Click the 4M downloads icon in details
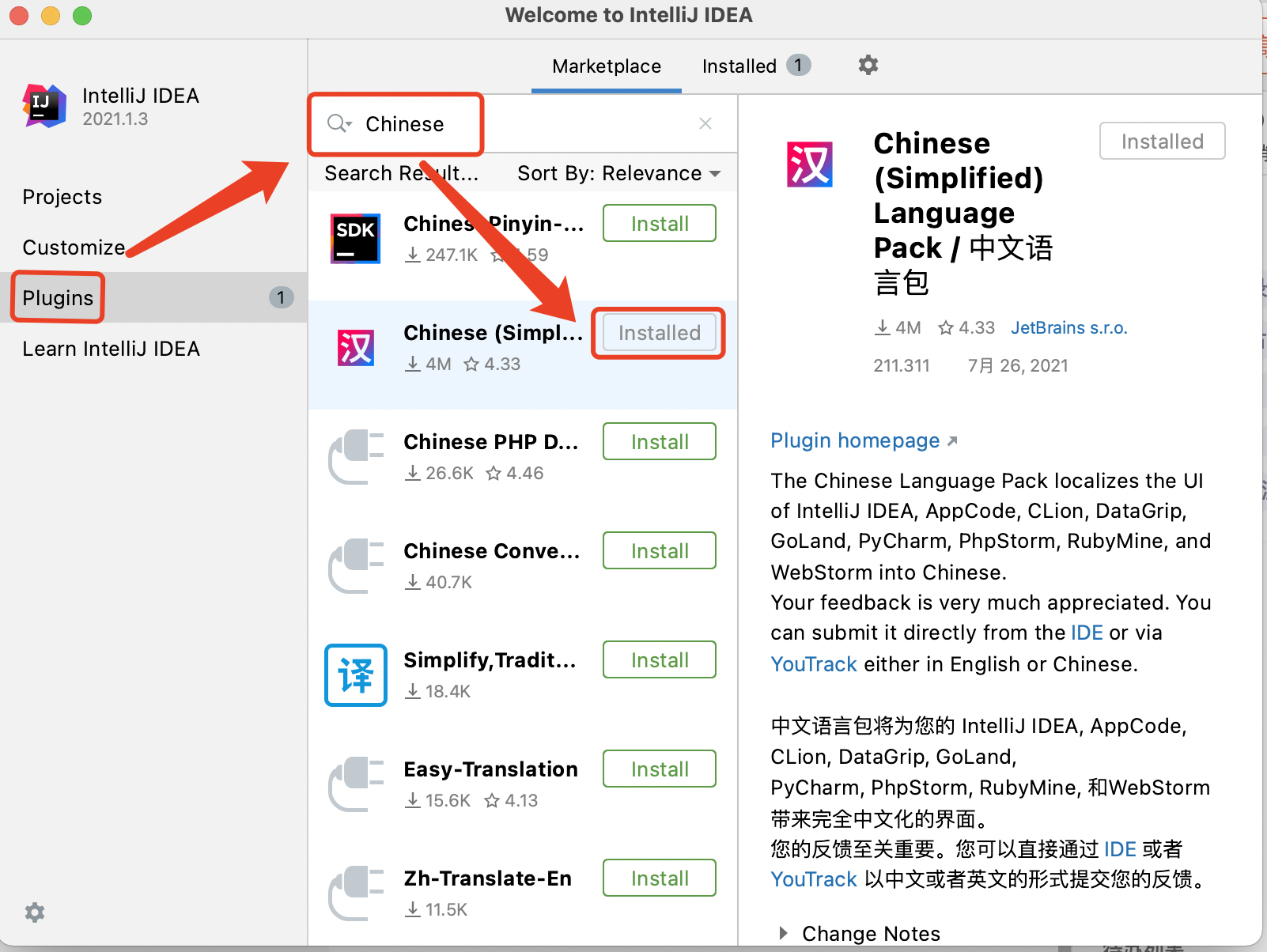This screenshot has height=952, width=1267. click(x=883, y=327)
